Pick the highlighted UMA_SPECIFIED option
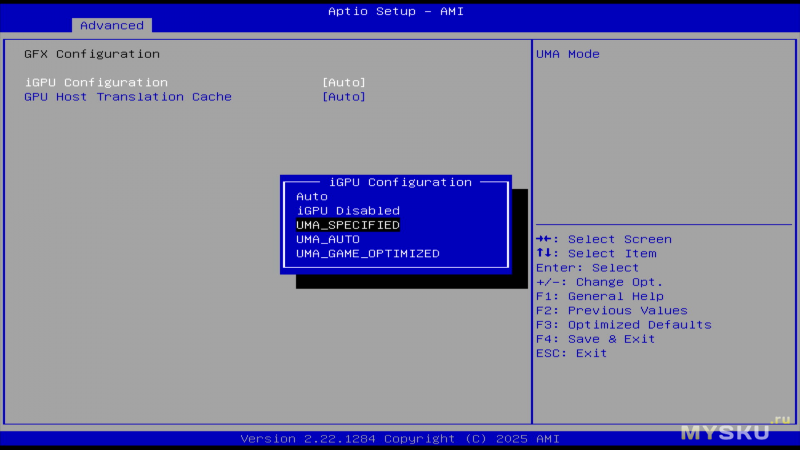The image size is (800, 450). pyautogui.click(x=347, y=225)
